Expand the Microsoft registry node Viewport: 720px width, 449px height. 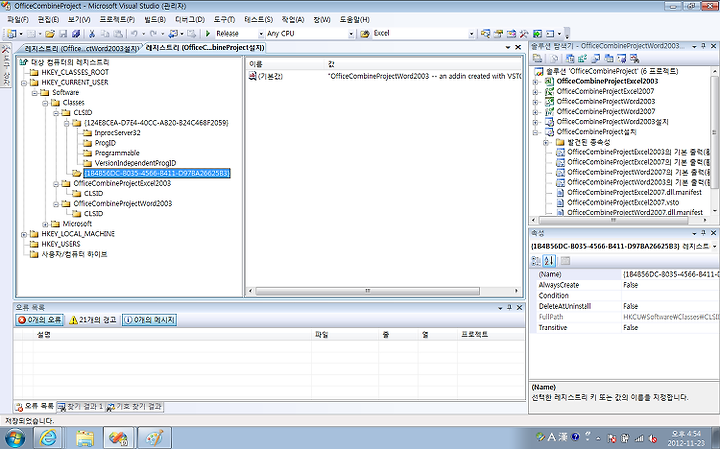click(45, 224)
